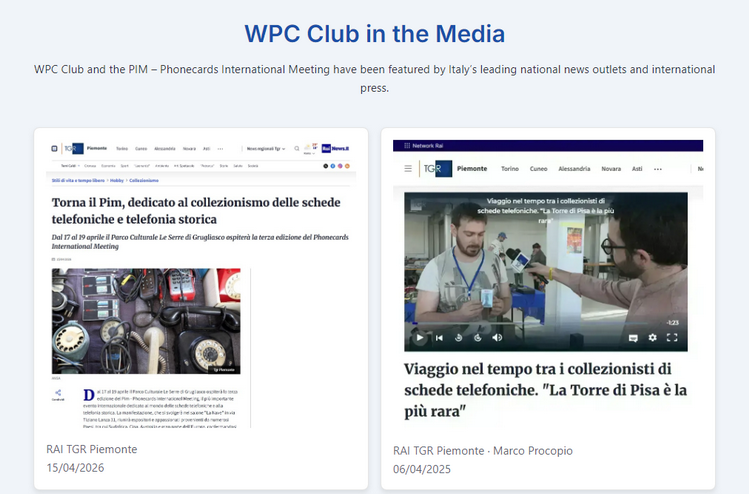Viewport: 749px width, 494px height.
Task: Click the rewind icon in video controls
Action: coord(458,338)
